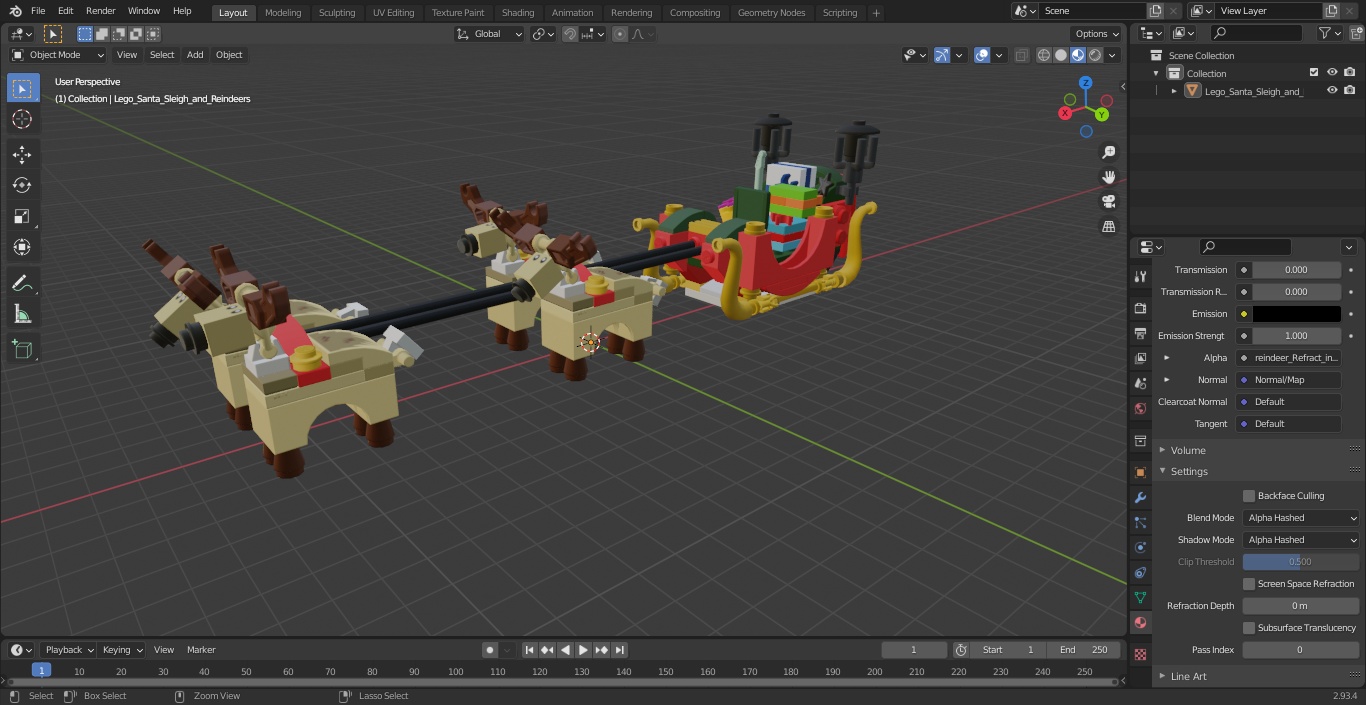The width and height of the screenshot is (1366, 705).
Task: Jump to end frame button
Action: (x=619, y=650)
